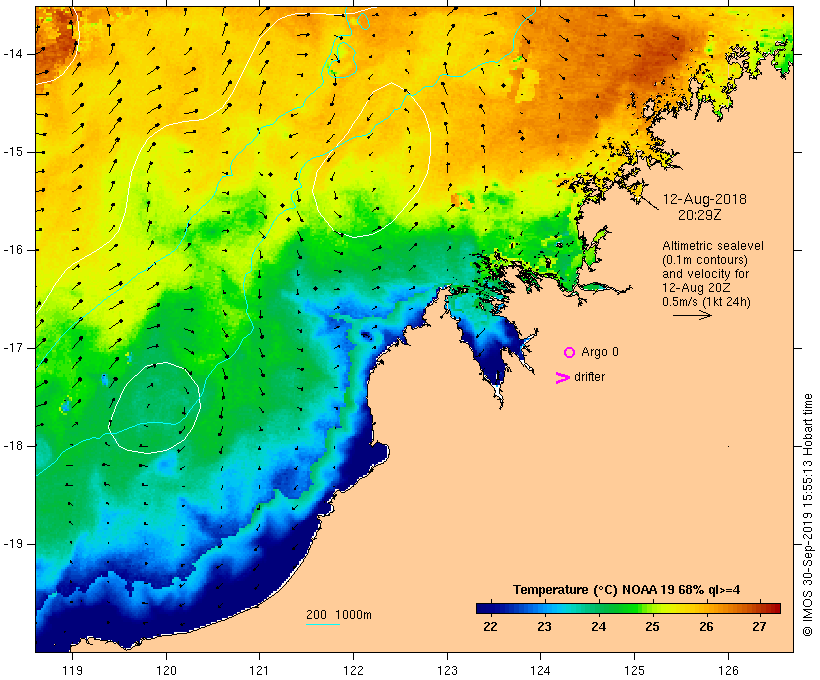The image size is (820, 680).
Task: Click the '124' longitude axis label
Action: (x=541, y=670)
